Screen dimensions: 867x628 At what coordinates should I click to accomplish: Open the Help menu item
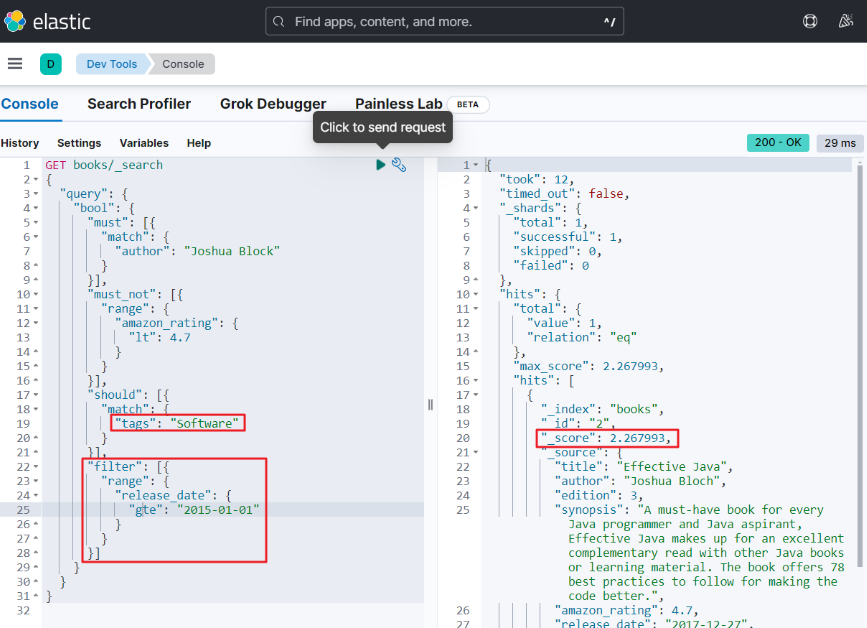(x=199, y=143)
